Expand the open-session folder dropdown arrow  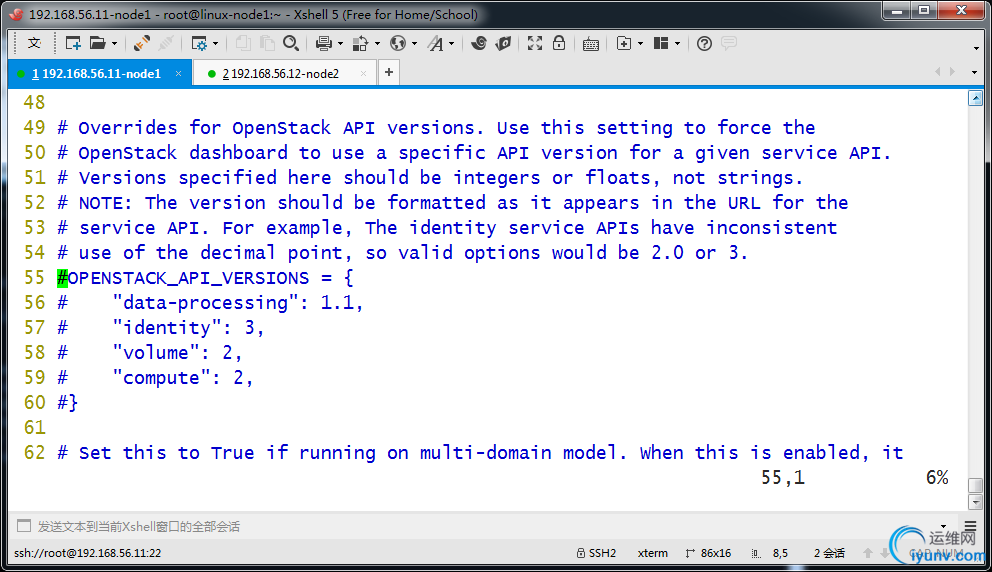pyautogui.click(x=115, y=44)
